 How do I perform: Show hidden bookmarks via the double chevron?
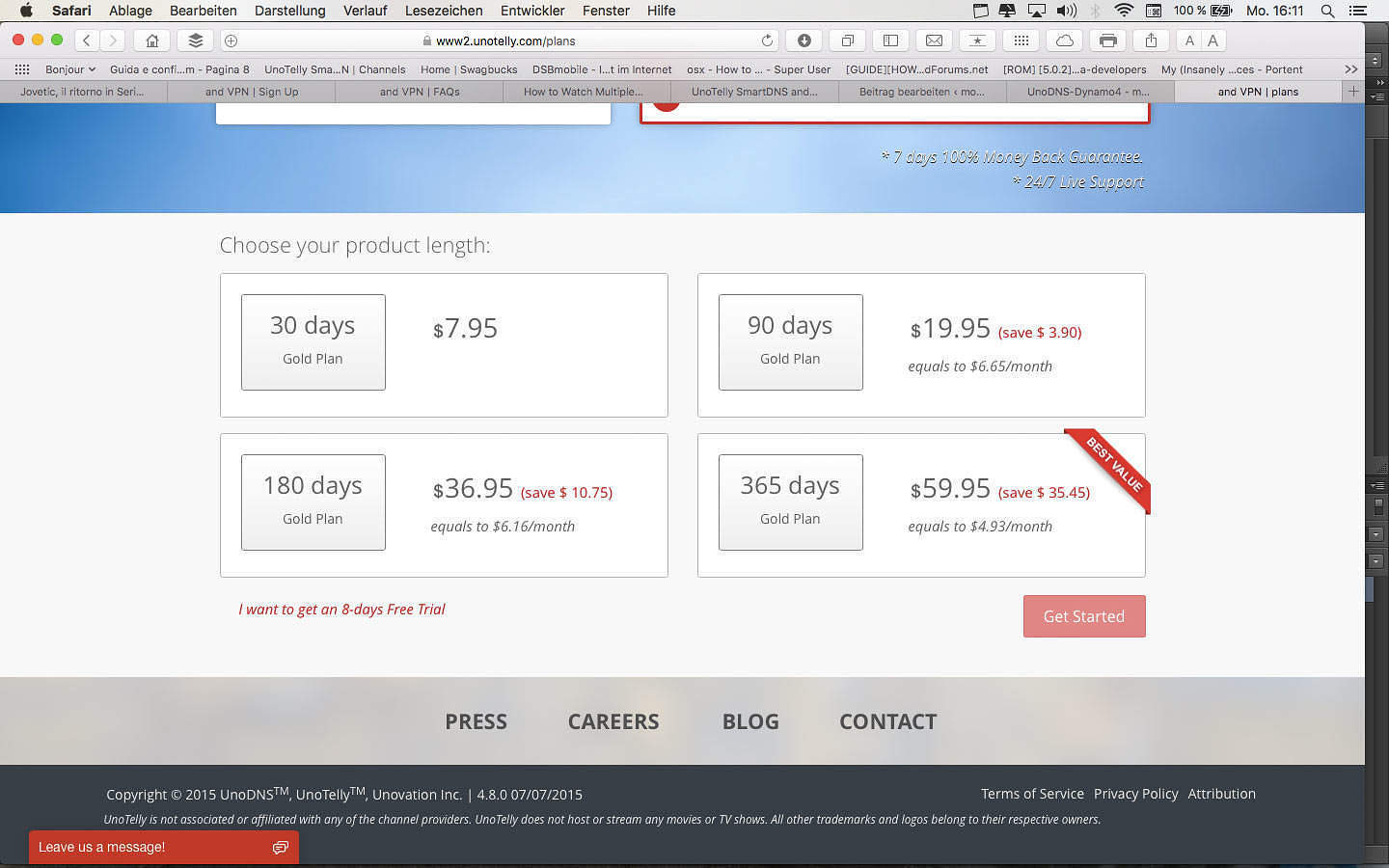1350,69
